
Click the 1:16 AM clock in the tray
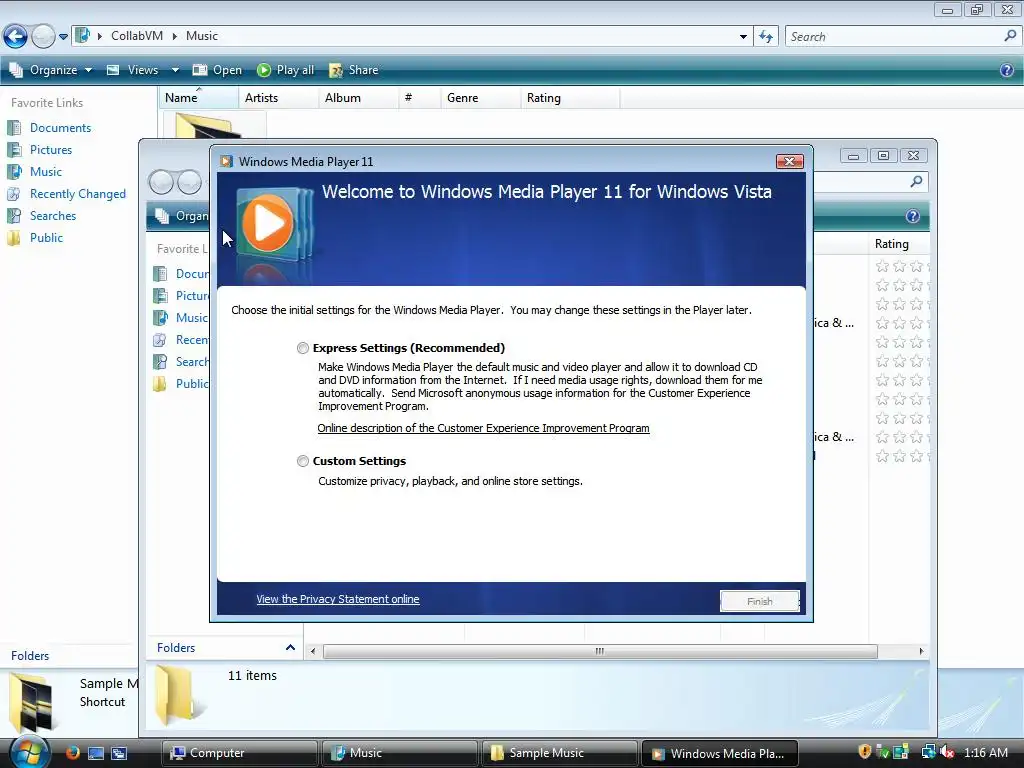click(986, 752)
